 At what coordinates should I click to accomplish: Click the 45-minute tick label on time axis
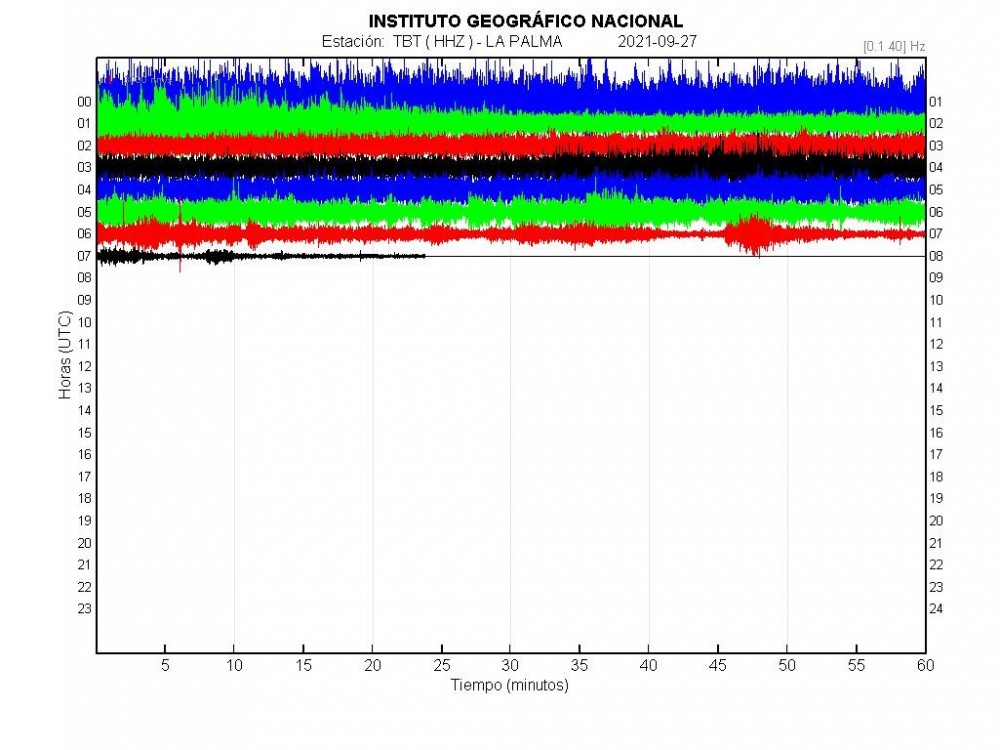(x=717, y=665)
